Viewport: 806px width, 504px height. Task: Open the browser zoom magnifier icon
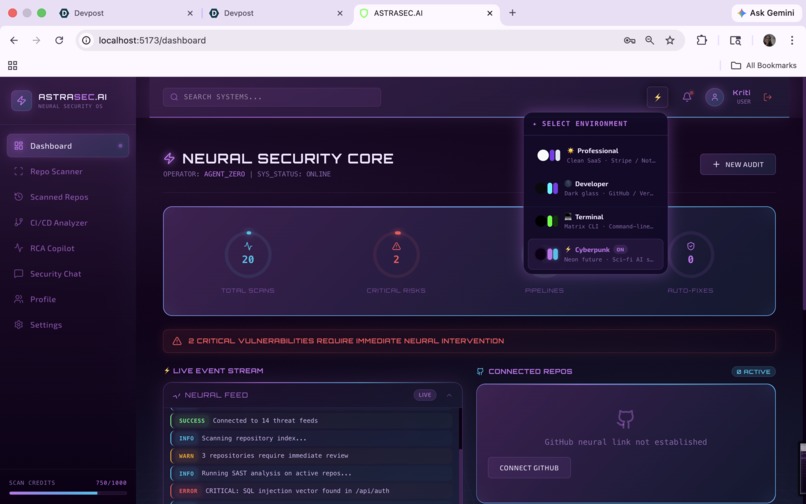click(650, 40)
